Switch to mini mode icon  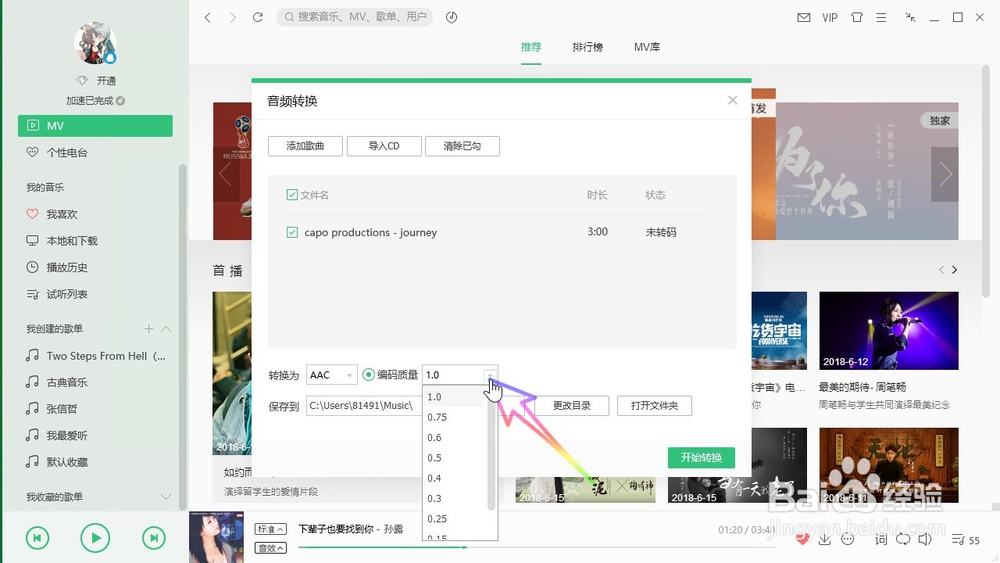(911, 17)
